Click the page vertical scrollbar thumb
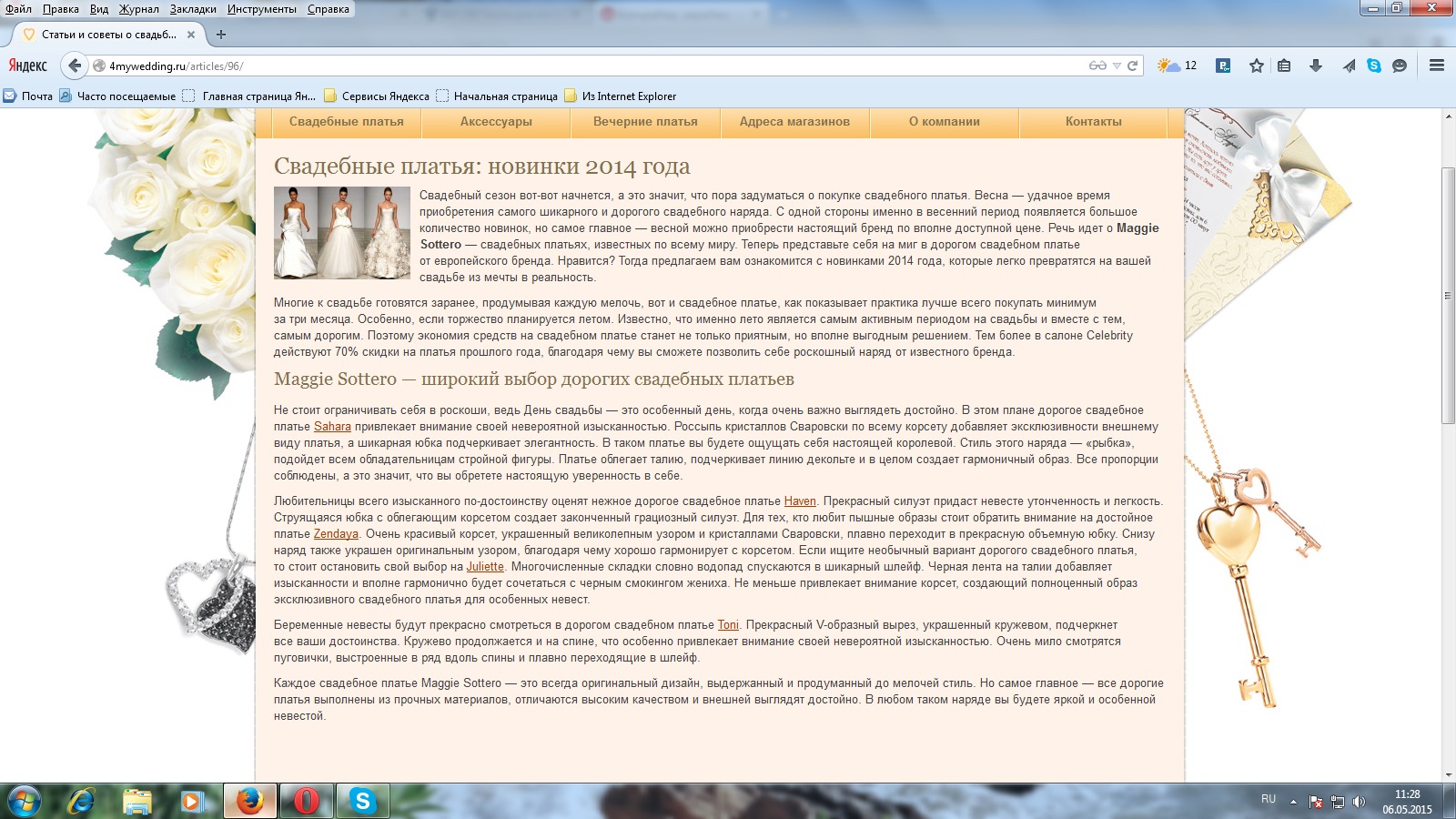This screenshot has width=1456, height=819. [x=1448, y=296]
